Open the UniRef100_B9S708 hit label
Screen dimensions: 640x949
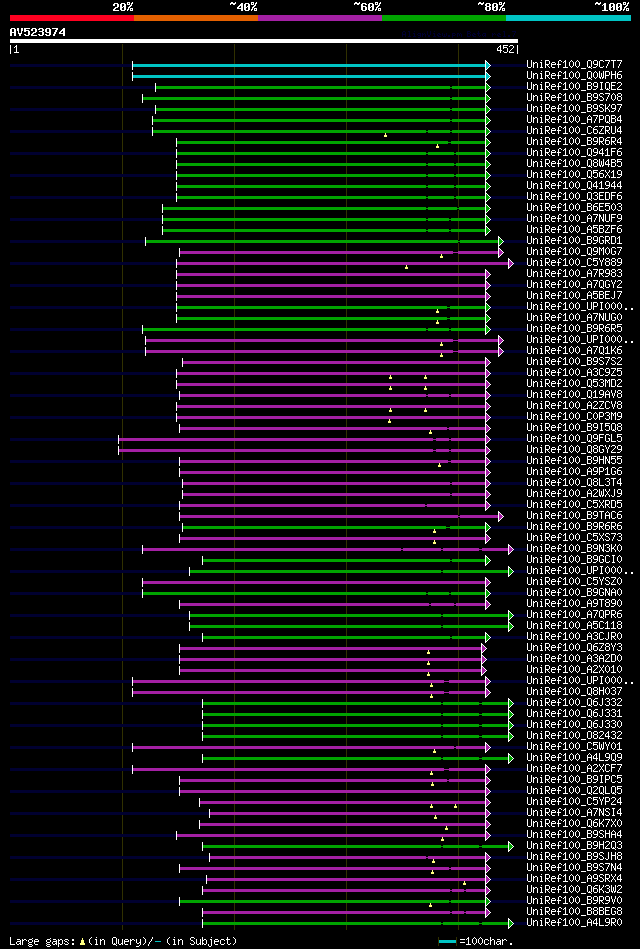click(x=574, y=98)
